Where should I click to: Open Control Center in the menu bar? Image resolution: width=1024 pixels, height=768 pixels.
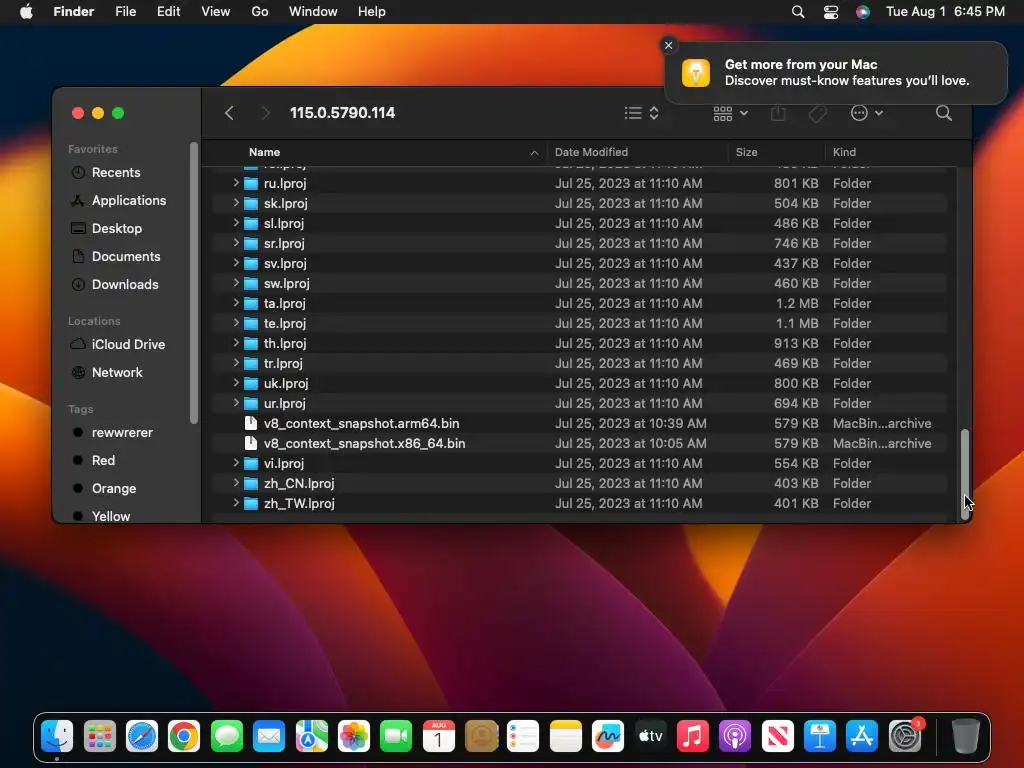point(831,12)
